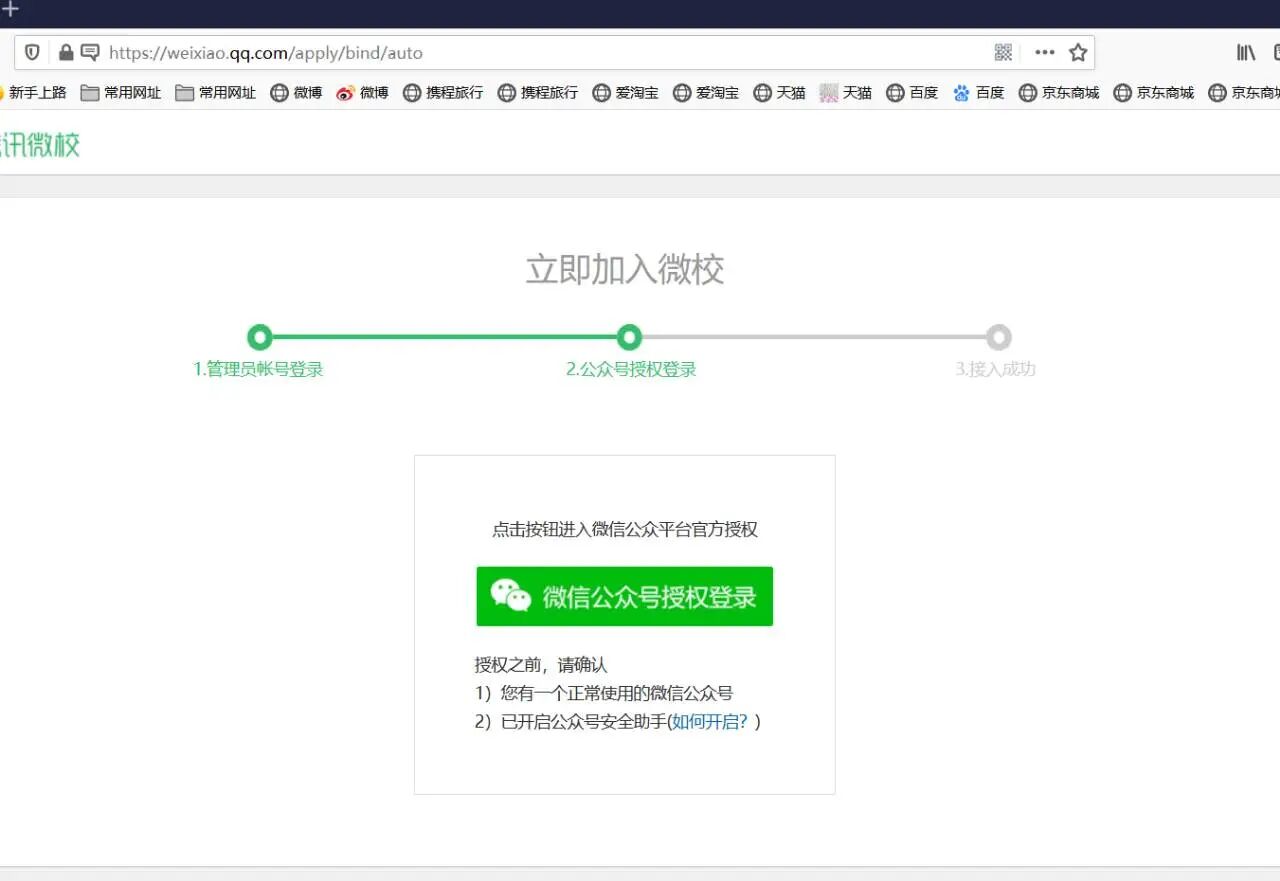
Task: Open the page actions three-dot menu
Action: pos(1045,52)
